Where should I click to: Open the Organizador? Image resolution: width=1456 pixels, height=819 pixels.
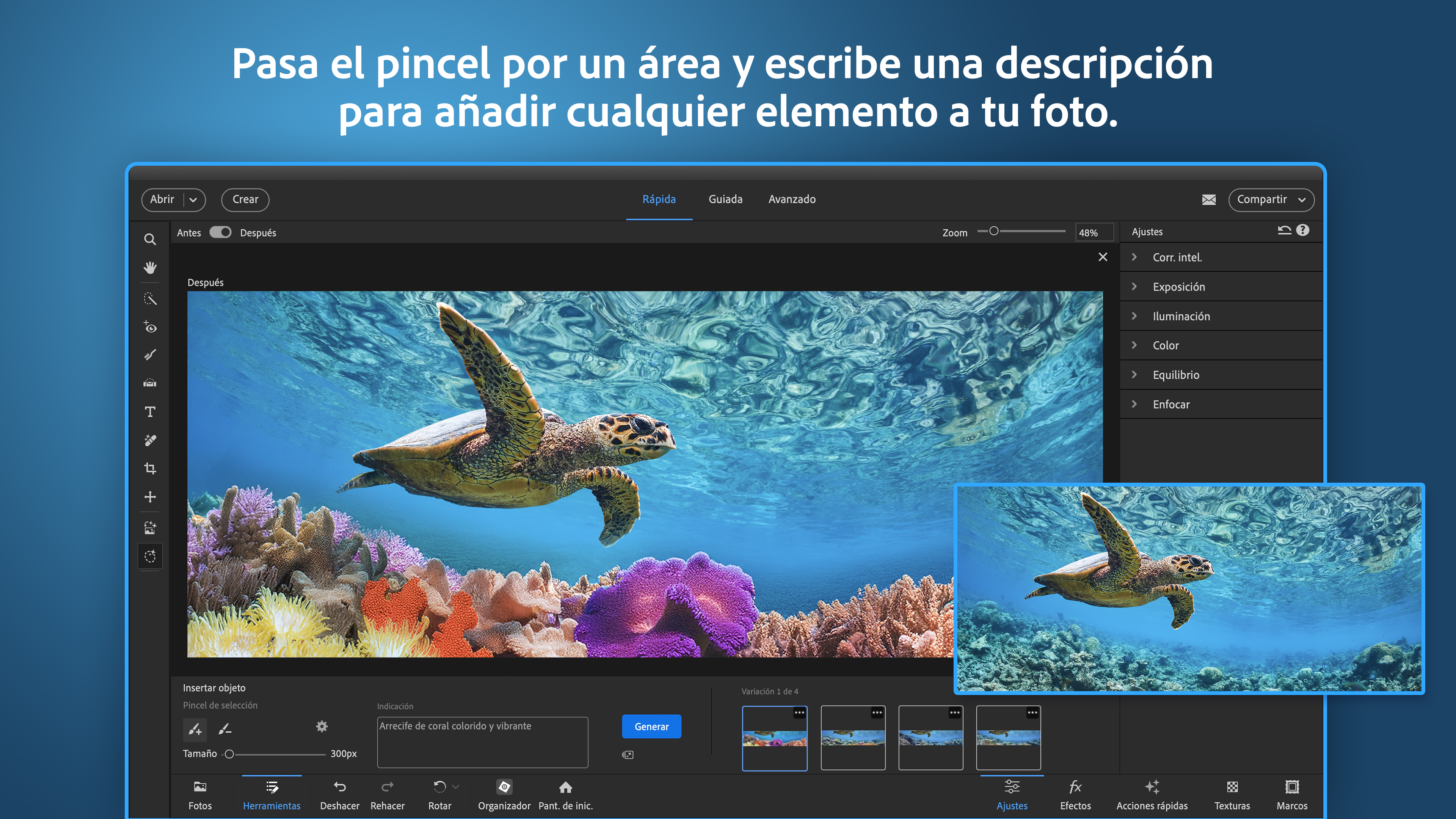point(504,795)
